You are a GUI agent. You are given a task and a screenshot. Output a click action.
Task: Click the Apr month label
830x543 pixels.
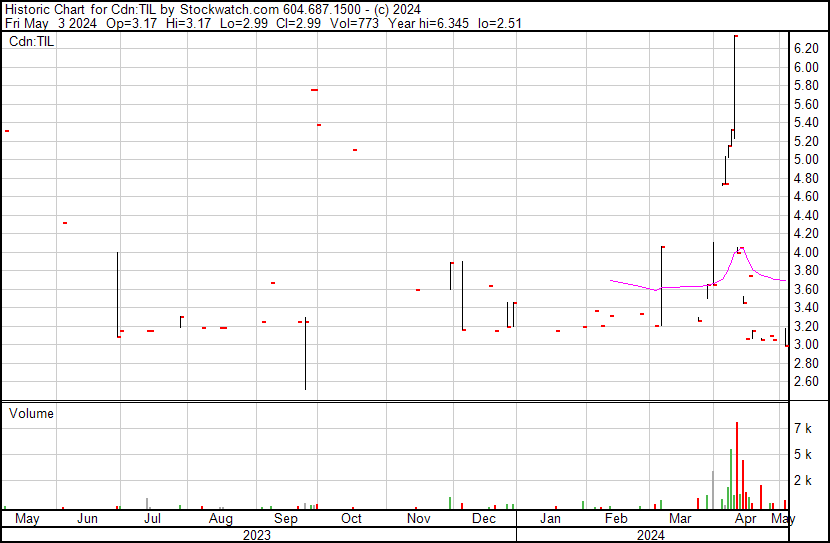[x=746, y=519]
